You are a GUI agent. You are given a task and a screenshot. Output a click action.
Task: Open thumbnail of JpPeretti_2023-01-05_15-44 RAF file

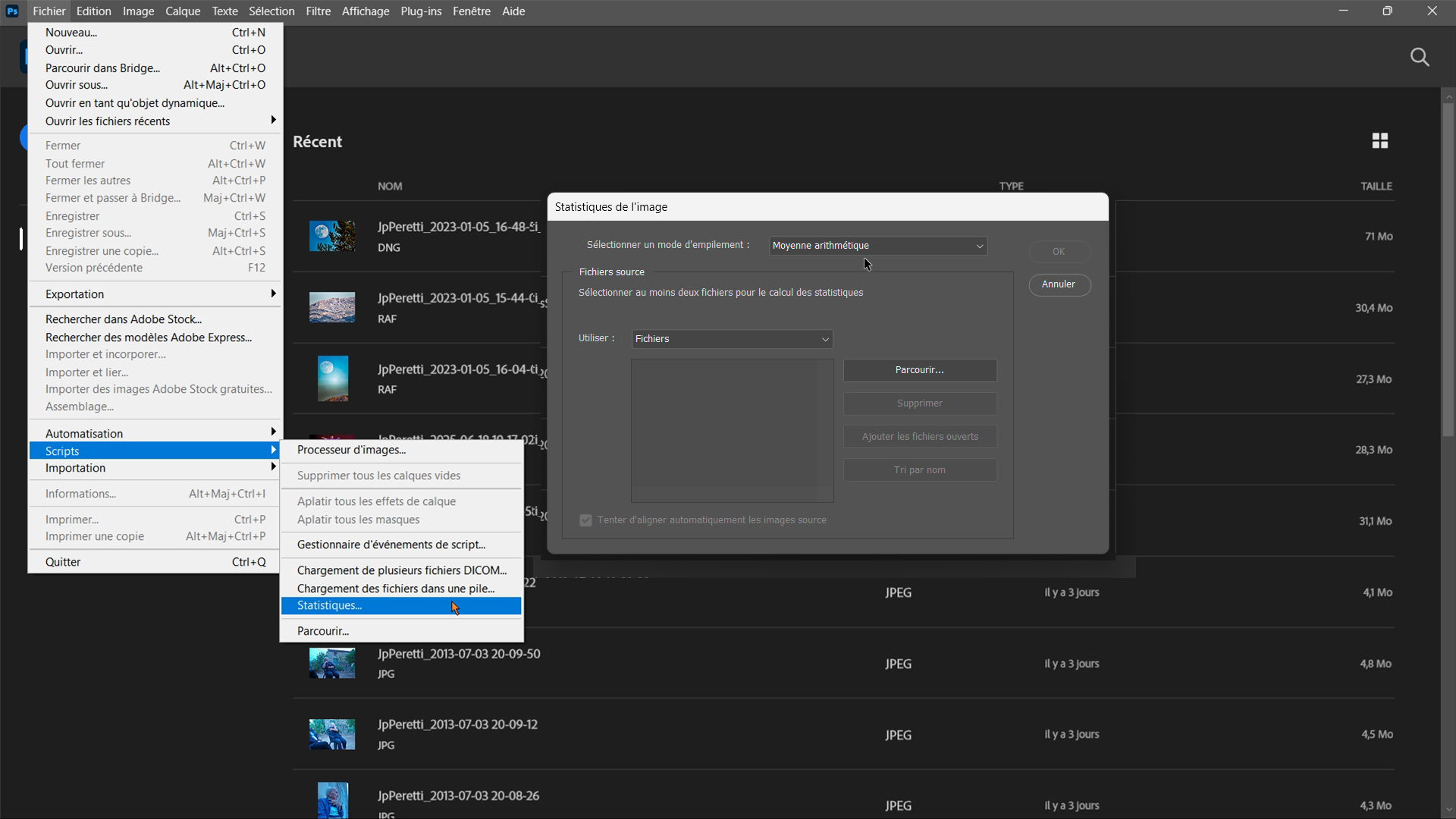tap(332, 307)
